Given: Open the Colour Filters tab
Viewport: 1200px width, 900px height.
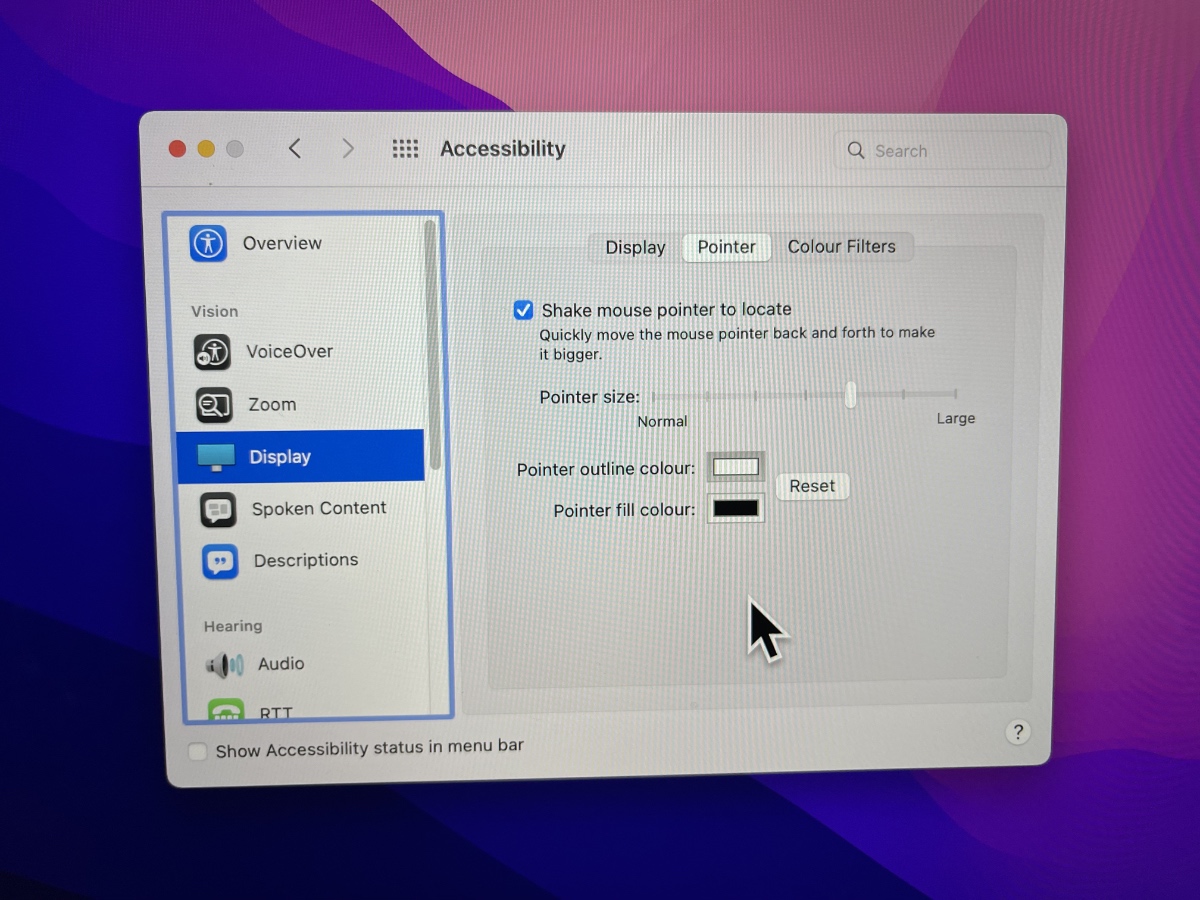Looking at the screenshot, I should tap(842, 247).
